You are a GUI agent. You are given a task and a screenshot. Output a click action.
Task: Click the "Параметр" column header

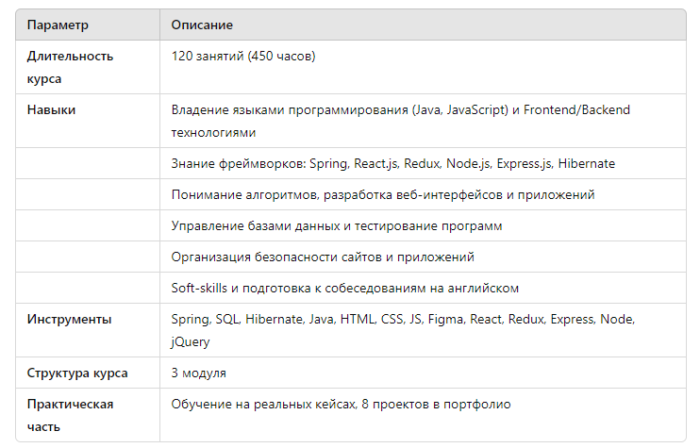click(58, 24)
